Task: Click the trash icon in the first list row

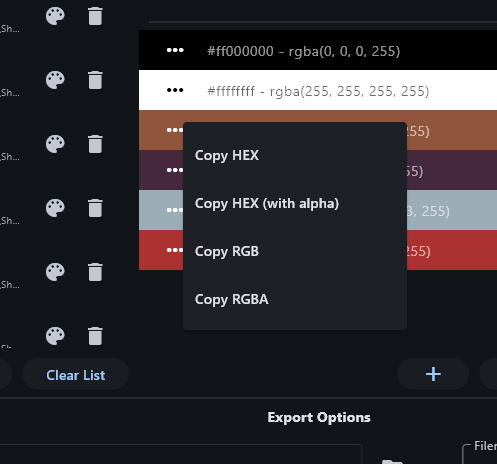Action: (95, 16)
